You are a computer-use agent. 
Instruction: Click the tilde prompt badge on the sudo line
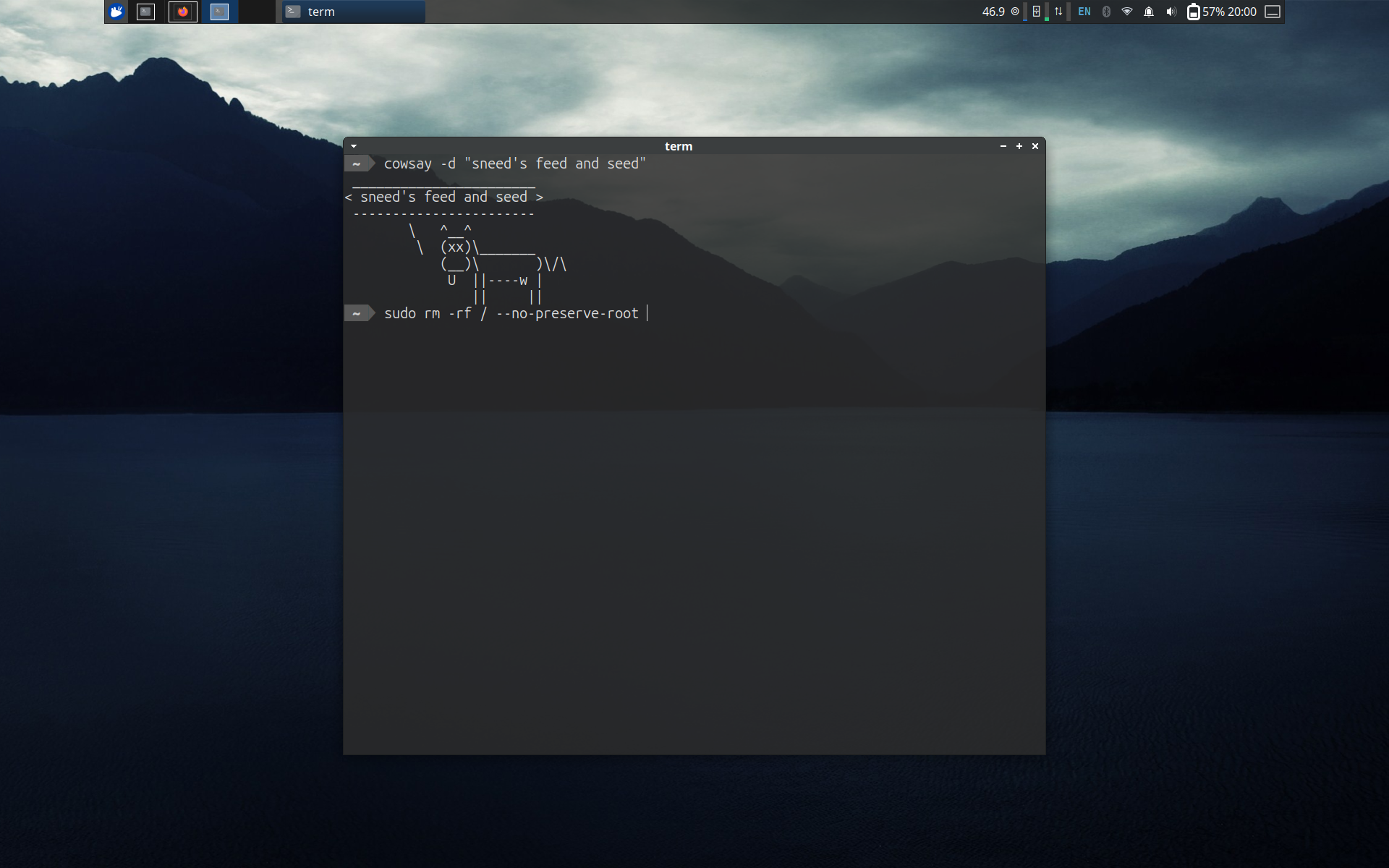click(x=360, y=313)
